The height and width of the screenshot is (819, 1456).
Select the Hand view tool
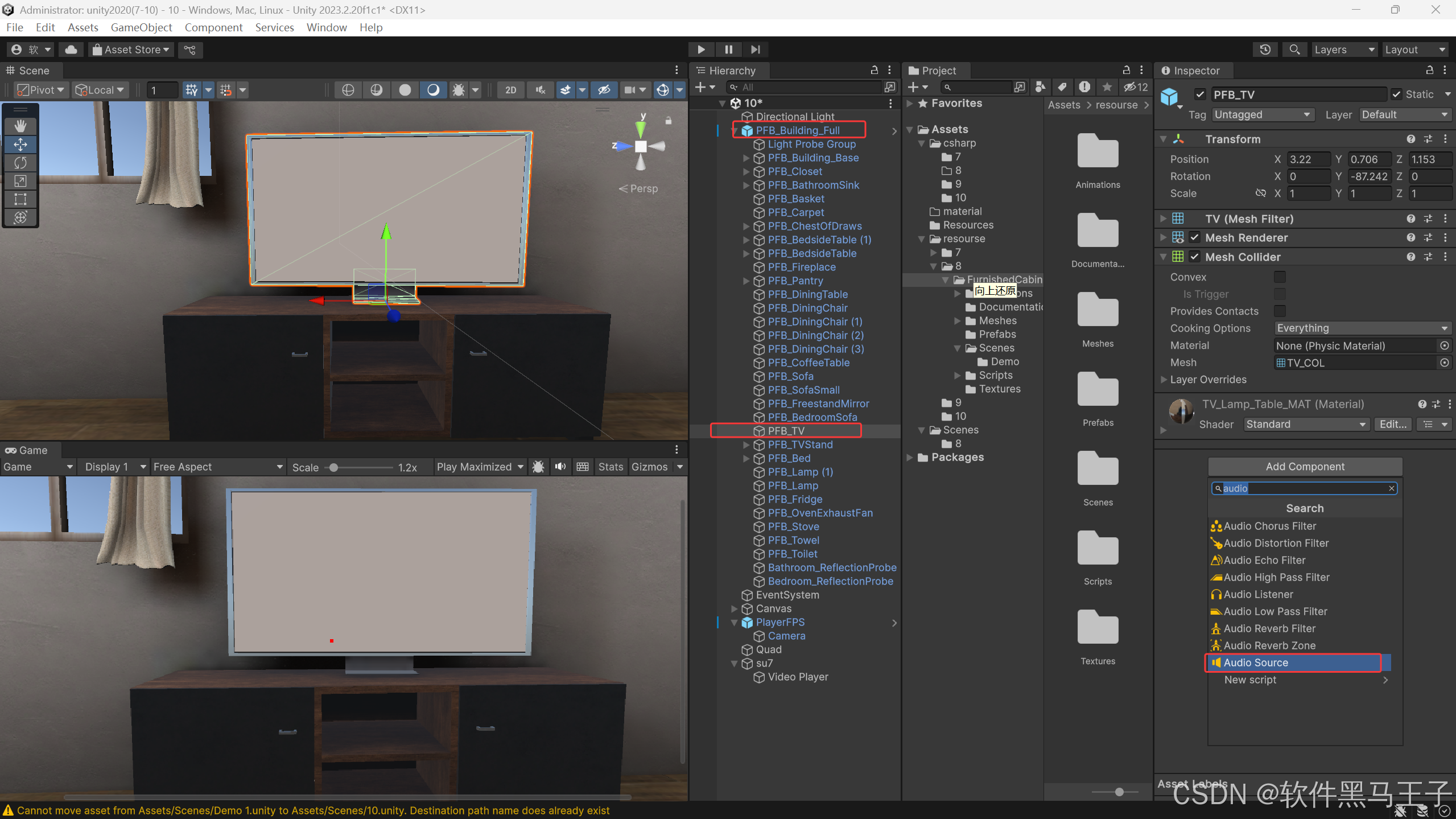[x=20, y=126]
